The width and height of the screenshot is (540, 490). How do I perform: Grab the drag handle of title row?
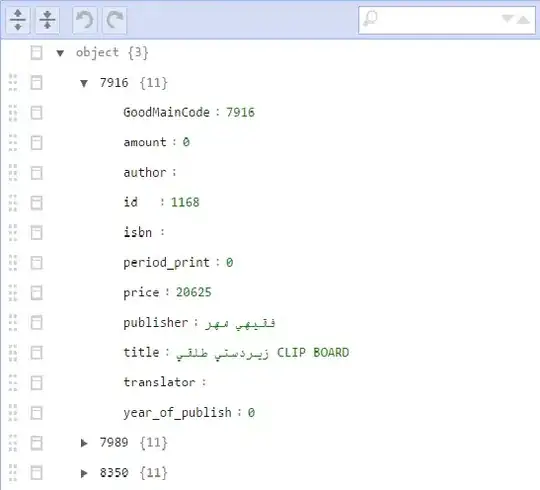[x=13, y=353]
